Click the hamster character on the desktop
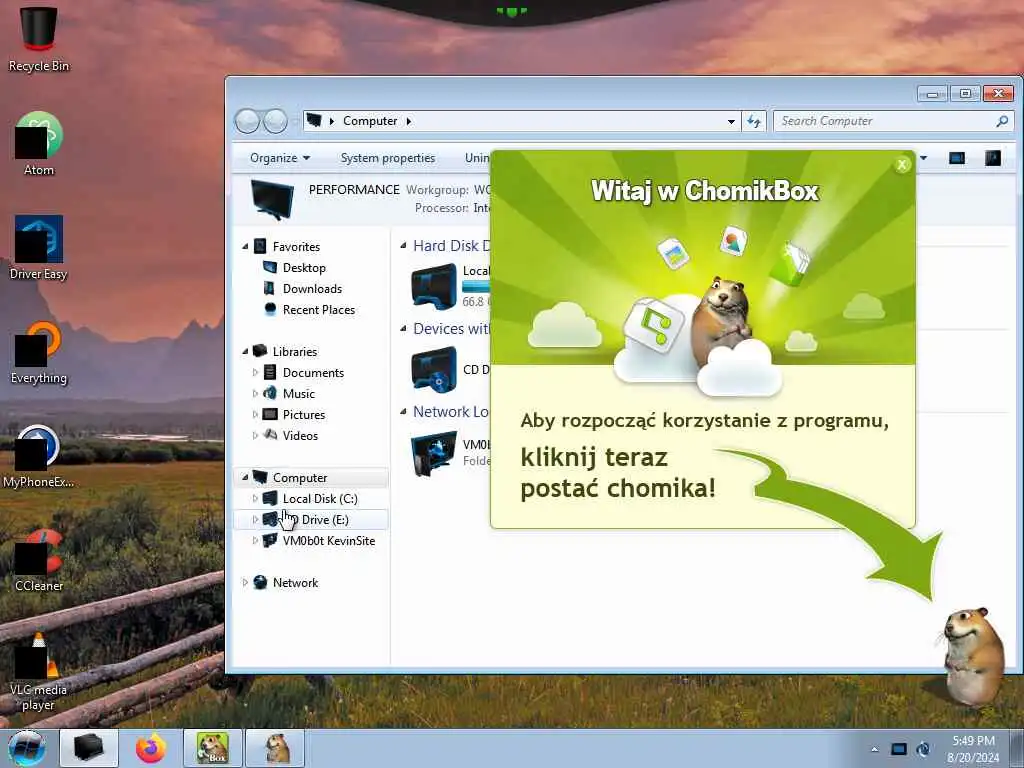Viewport: 1024px width, 768px height. coord(972,656)
